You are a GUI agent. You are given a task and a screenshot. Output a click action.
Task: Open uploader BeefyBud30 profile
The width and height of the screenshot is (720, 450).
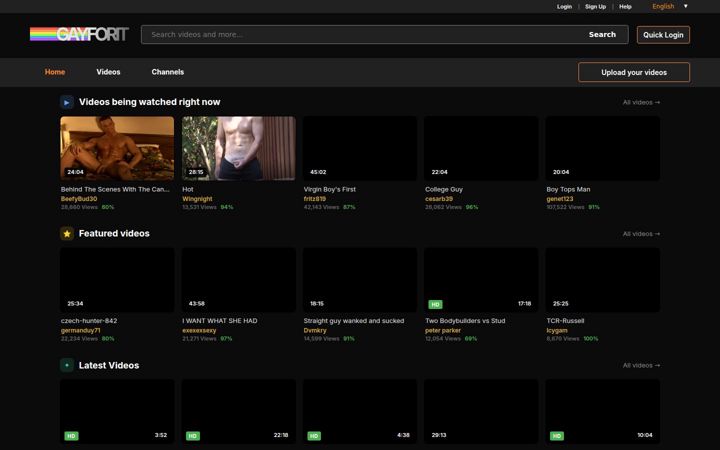tap(79, 199)
